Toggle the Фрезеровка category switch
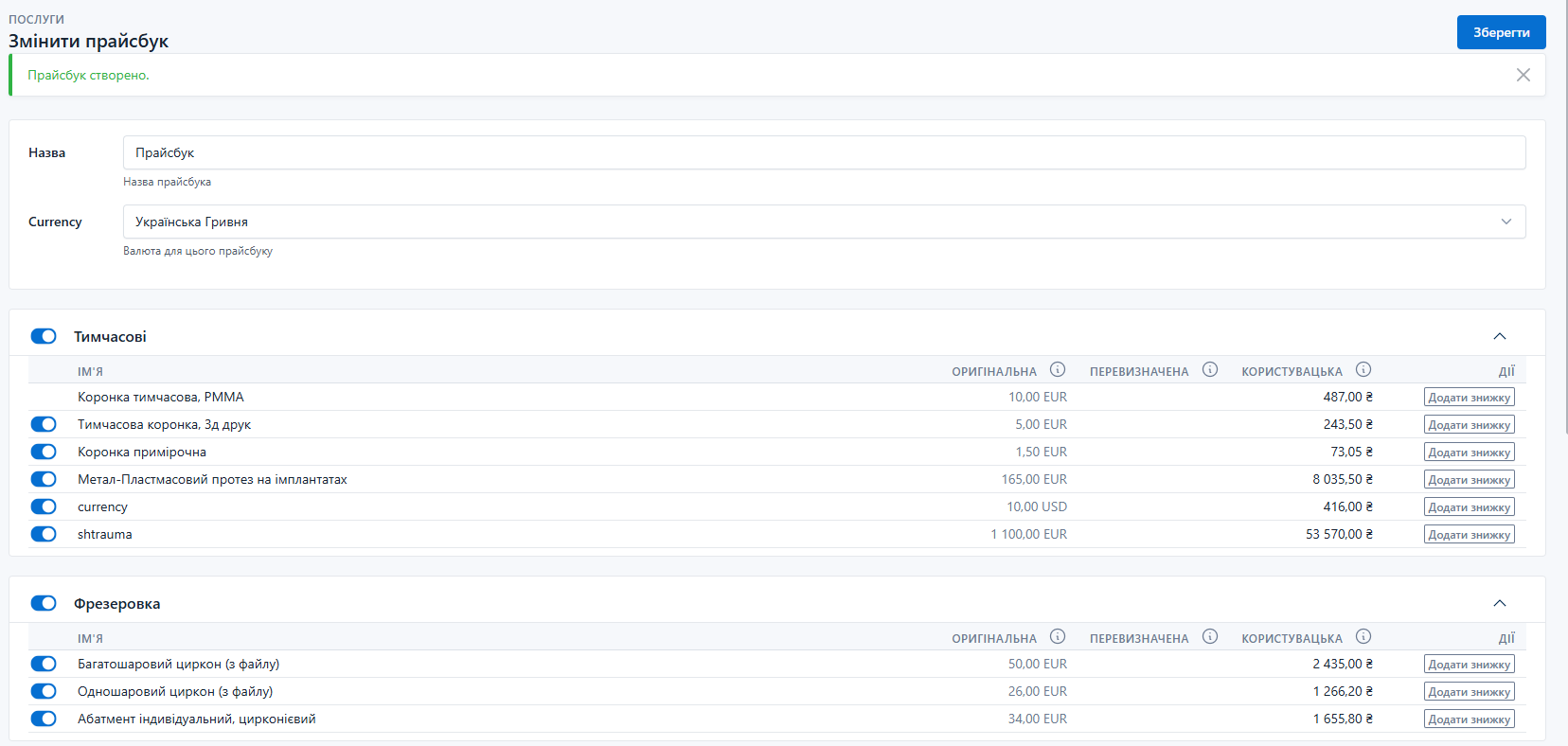This screenshot has width=1568, height=746. (x=44, y=603)
